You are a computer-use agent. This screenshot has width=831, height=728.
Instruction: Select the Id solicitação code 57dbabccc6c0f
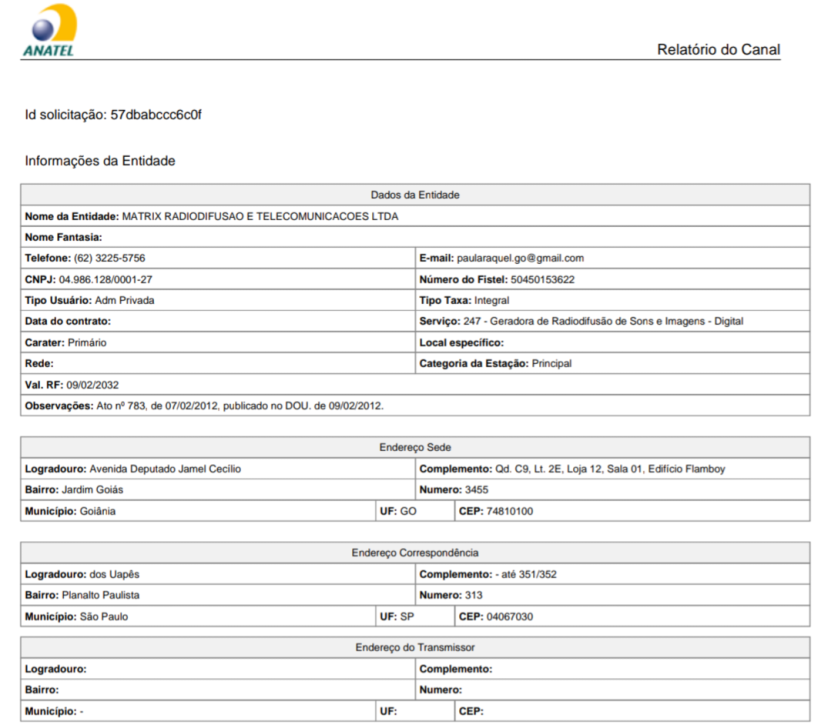(x=156, y=115)
